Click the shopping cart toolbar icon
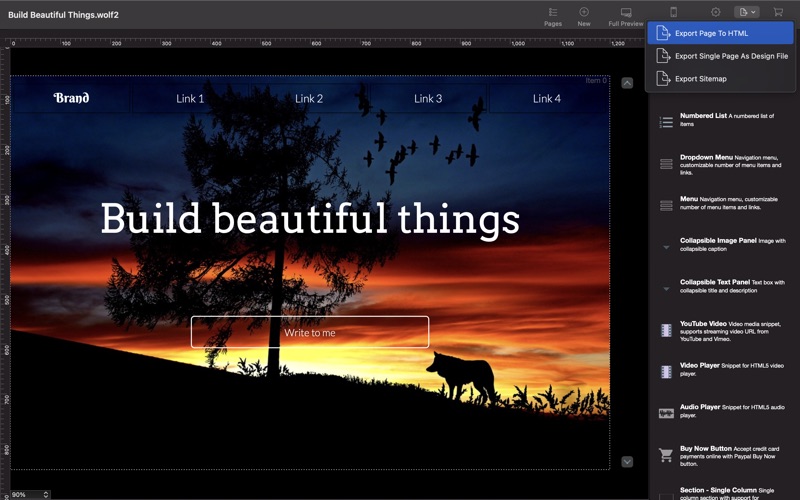This screenshot has width=800, height=500. (x=778, y=12)
